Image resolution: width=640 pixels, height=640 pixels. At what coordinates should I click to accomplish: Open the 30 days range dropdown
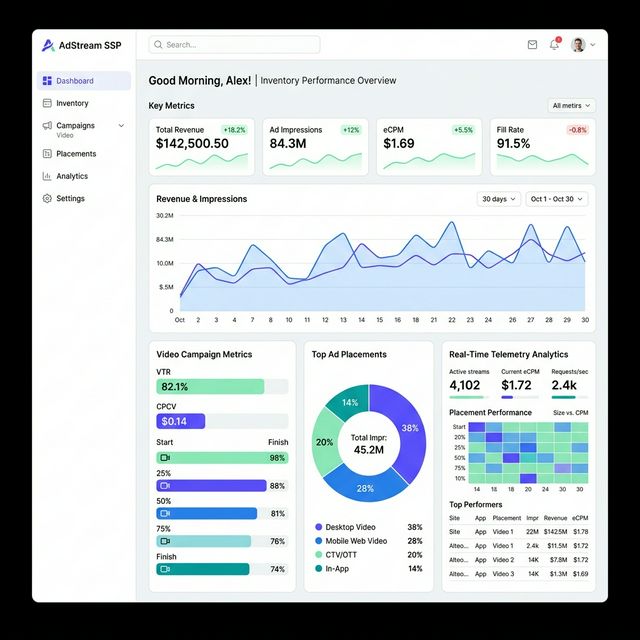(x=499, y=199)
